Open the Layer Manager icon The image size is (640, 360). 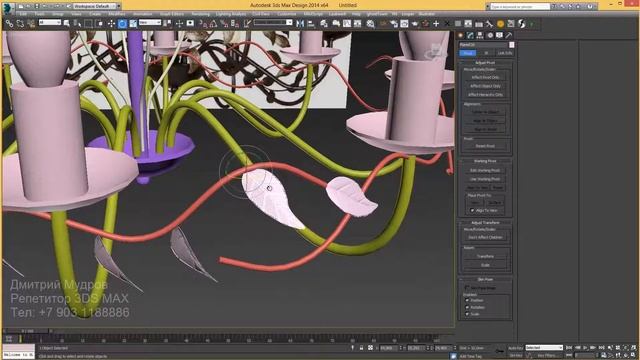324,24
